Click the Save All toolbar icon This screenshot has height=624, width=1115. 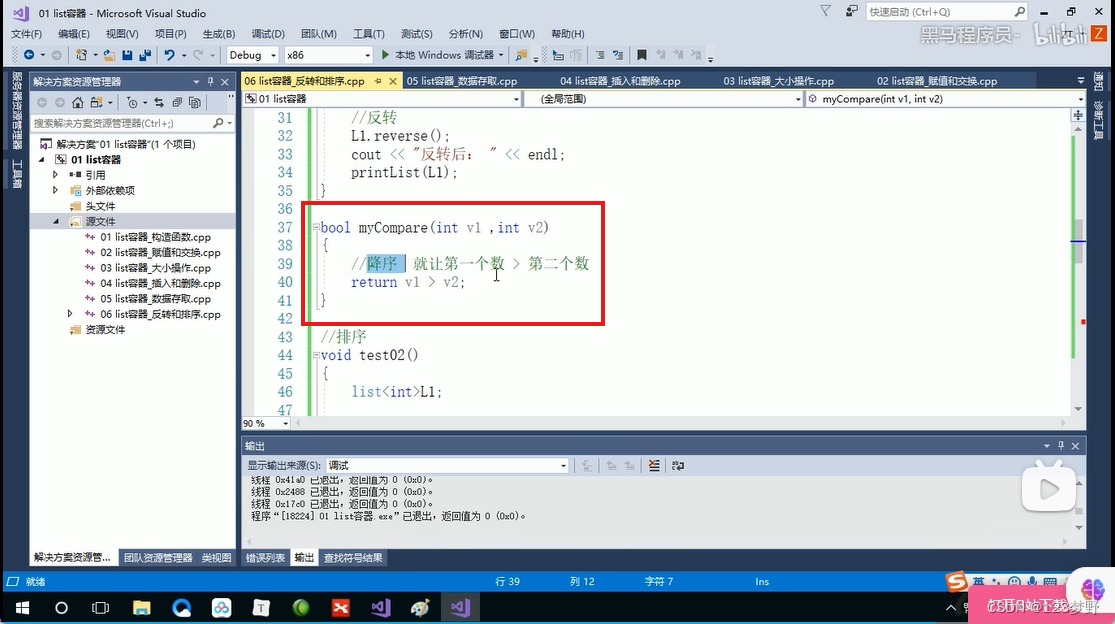[145, 55]
